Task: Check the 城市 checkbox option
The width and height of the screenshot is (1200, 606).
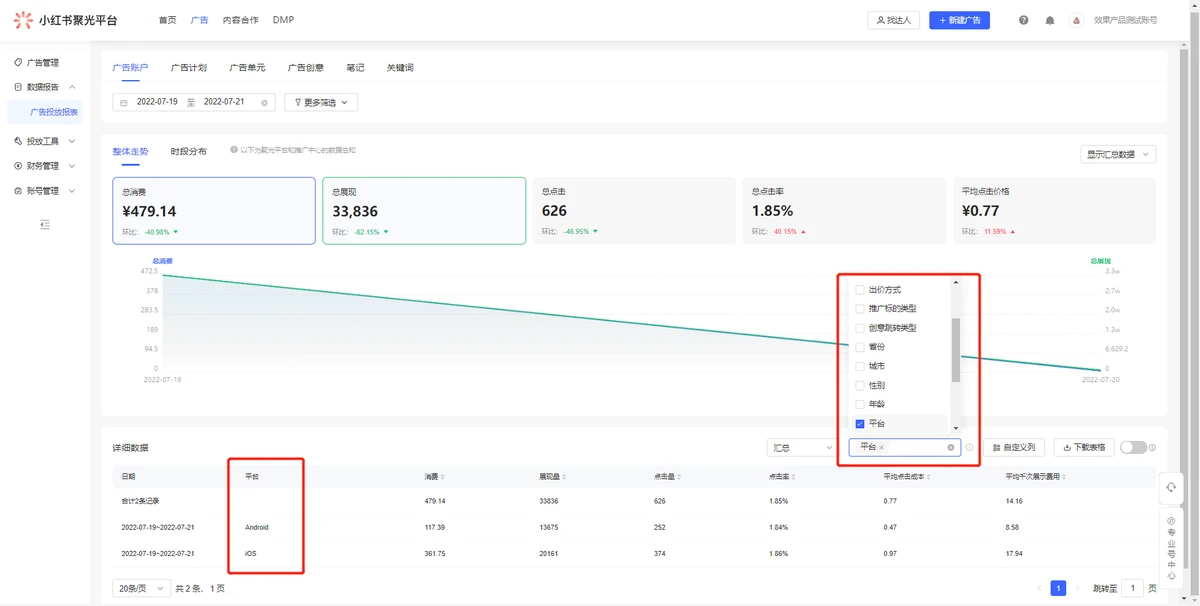Action: (x=860, y=366)
